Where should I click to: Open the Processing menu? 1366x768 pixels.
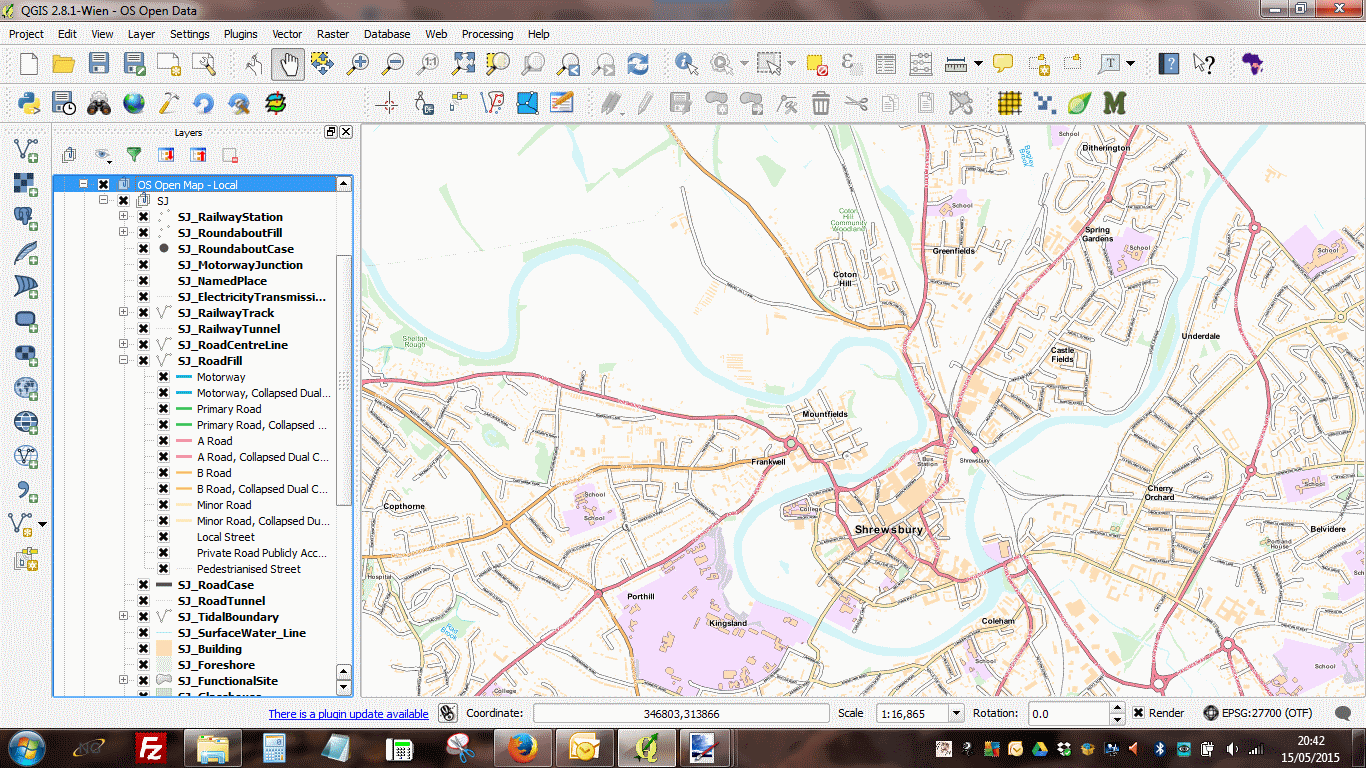(487, 34)
